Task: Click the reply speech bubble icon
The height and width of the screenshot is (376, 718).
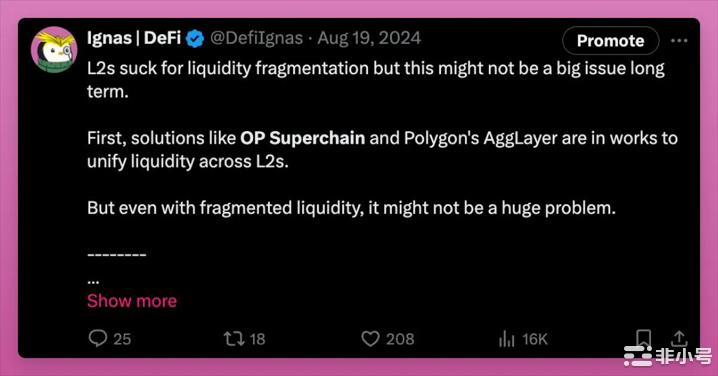Action: pos(98,338)
